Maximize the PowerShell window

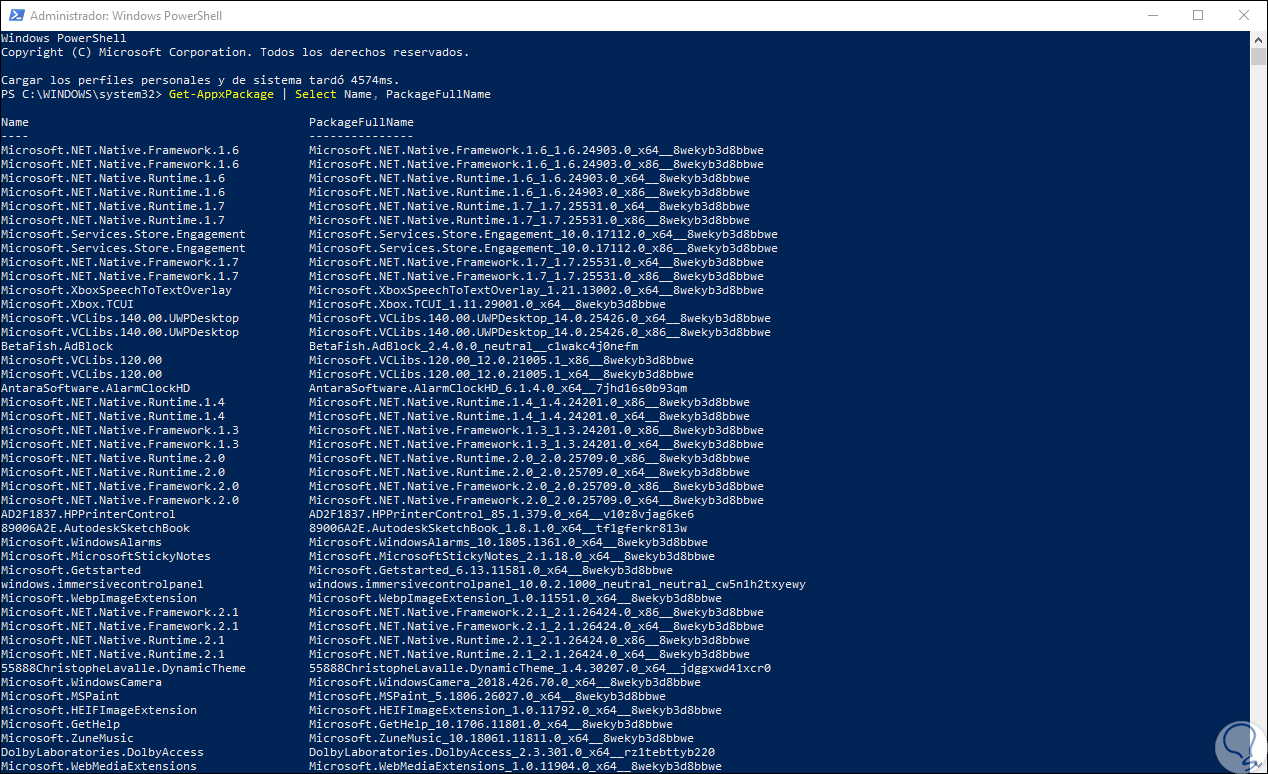(1198, 16)
